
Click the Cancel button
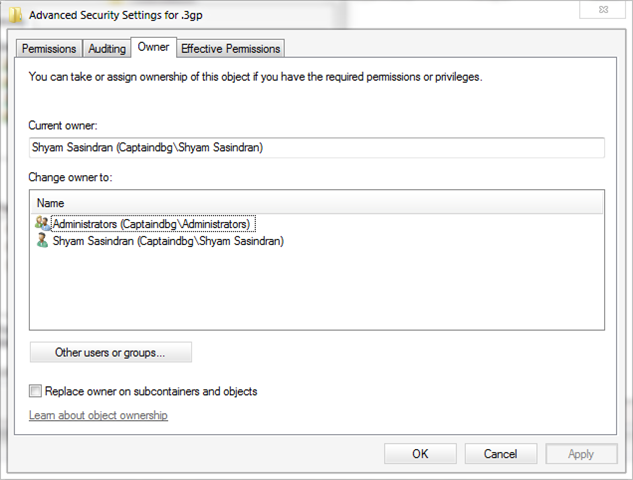click(x=500, y=453)
